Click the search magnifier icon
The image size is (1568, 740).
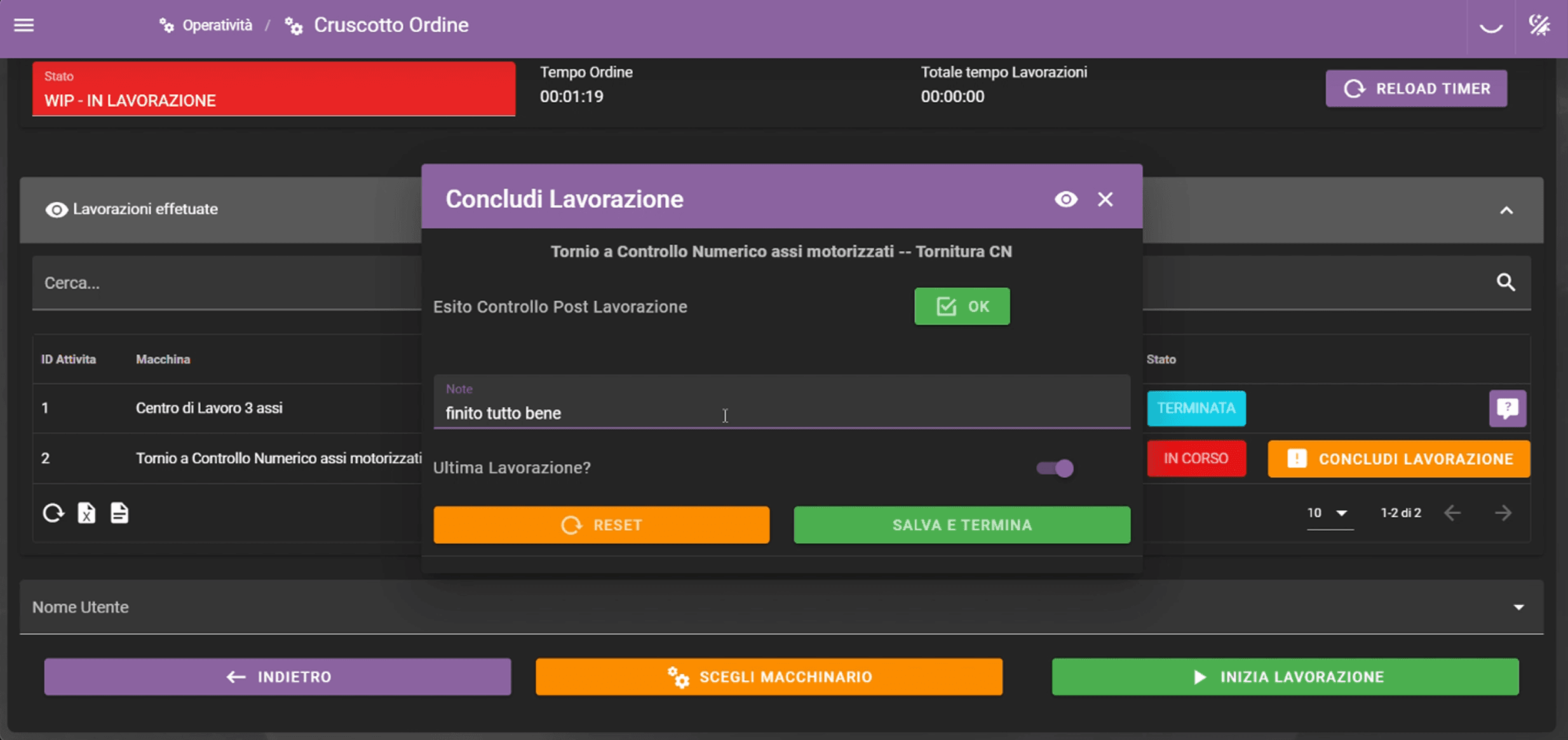(1506, 282)
